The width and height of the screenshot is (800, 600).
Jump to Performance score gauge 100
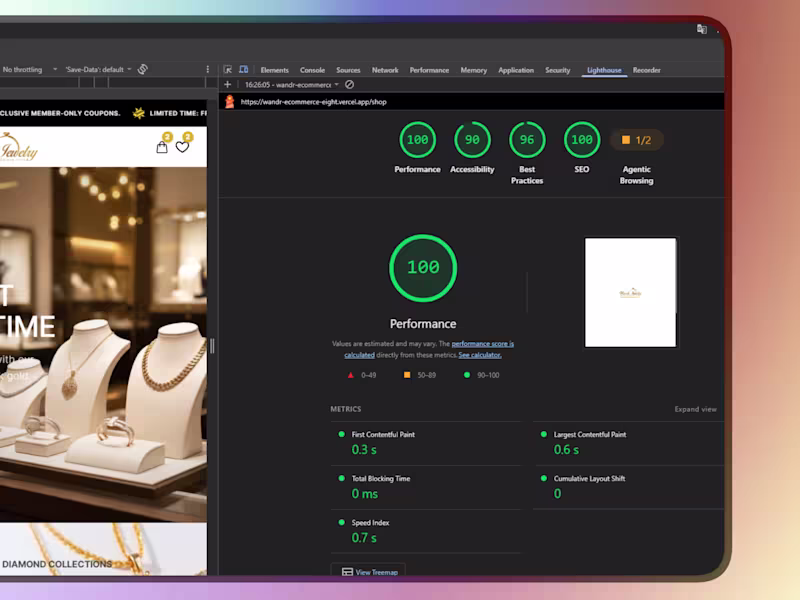pyautogui.click(x=417, y=140)
